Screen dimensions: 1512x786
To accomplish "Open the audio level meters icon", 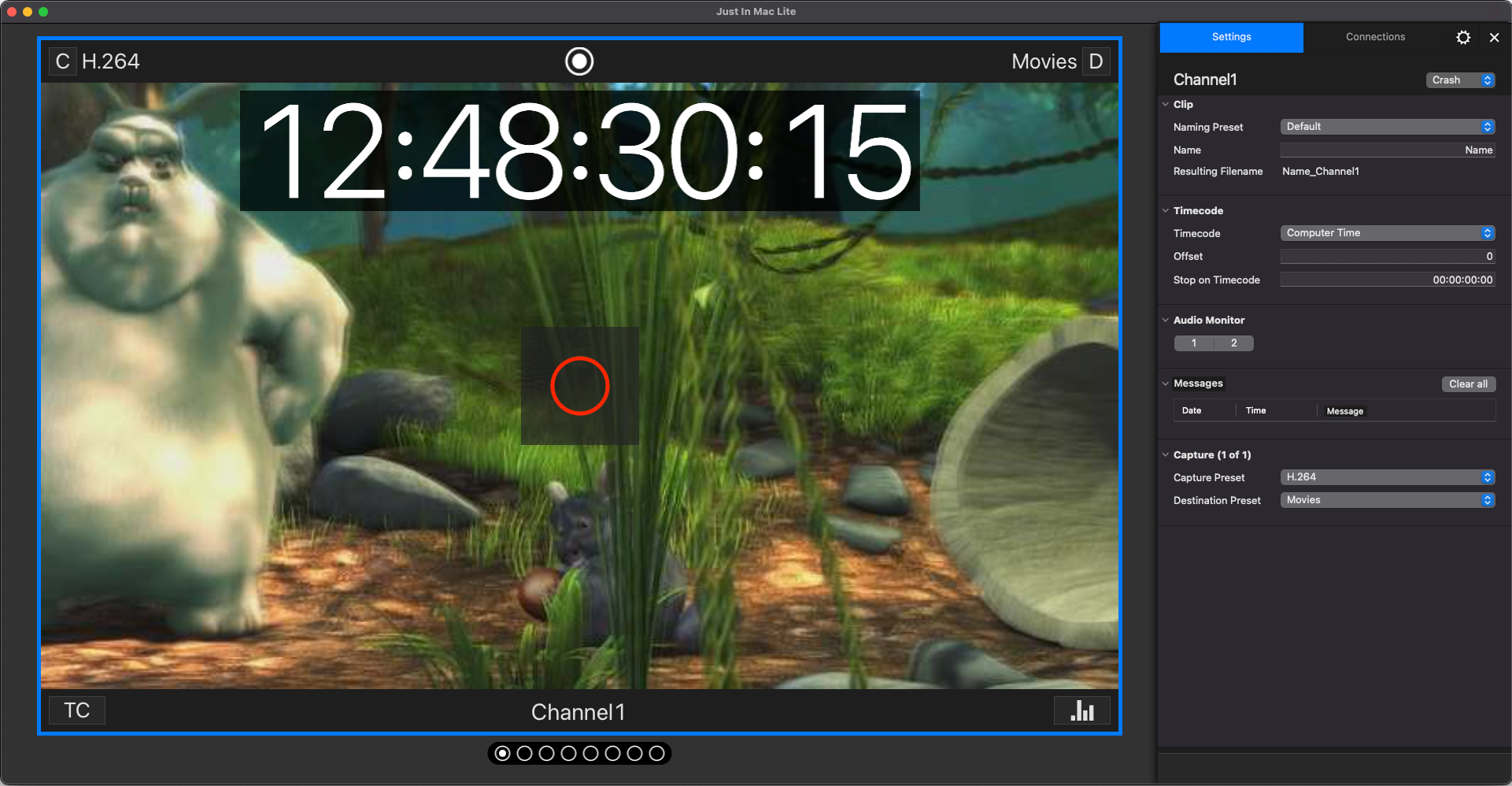I will click(1082, 710).
